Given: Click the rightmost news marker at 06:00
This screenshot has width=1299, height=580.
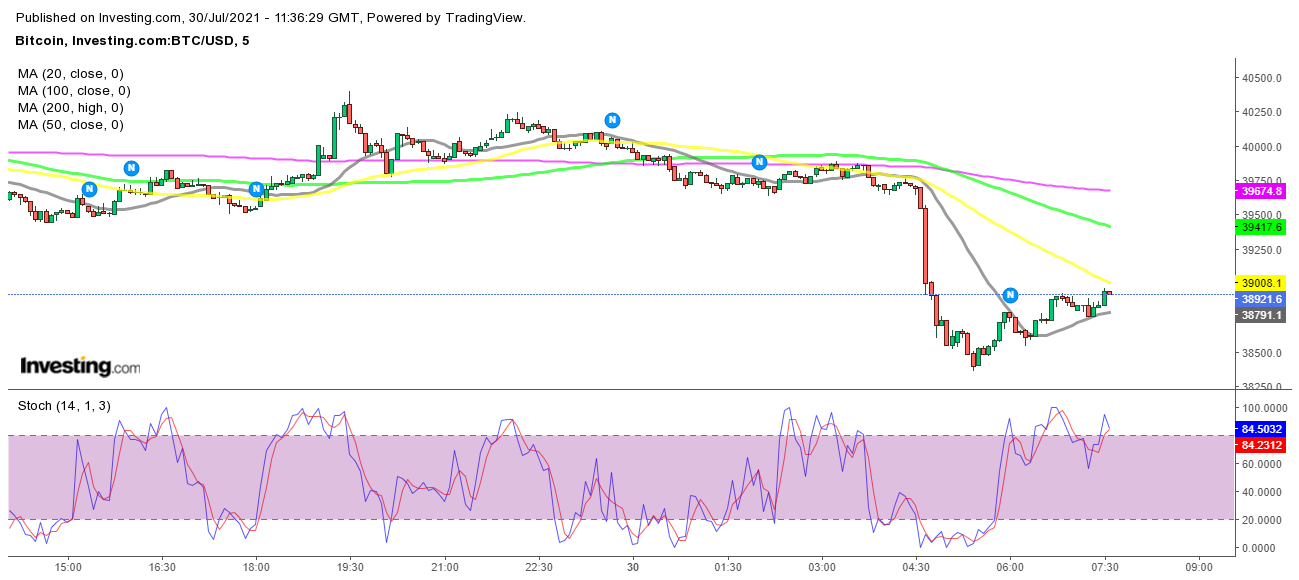Looking at the screenshot, I should point(1010,295).
